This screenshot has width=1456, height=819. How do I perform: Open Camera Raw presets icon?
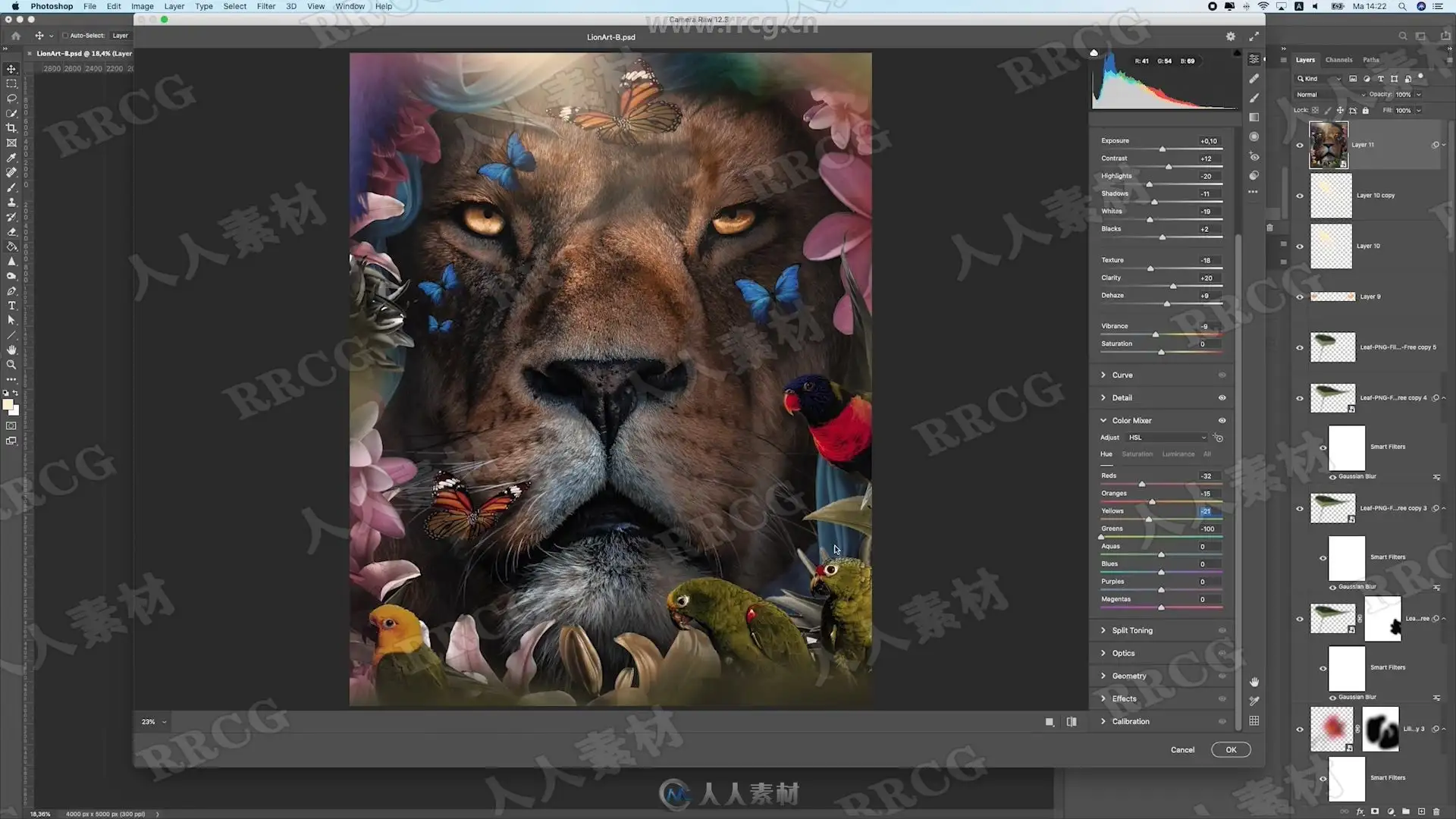tap(1254, 175)
